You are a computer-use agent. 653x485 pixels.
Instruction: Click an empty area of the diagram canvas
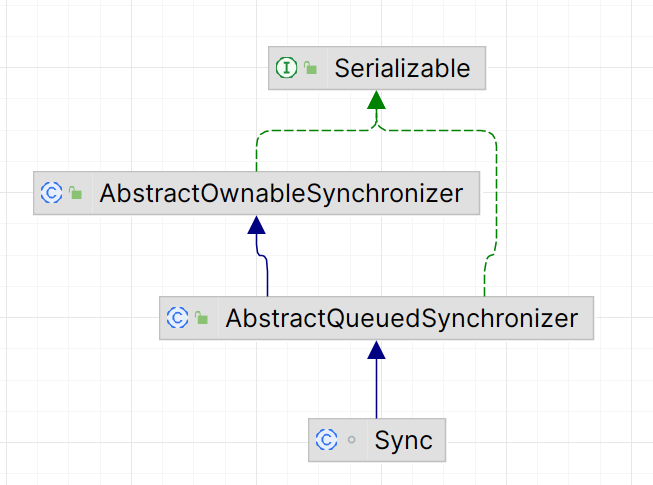coord(580,420)
